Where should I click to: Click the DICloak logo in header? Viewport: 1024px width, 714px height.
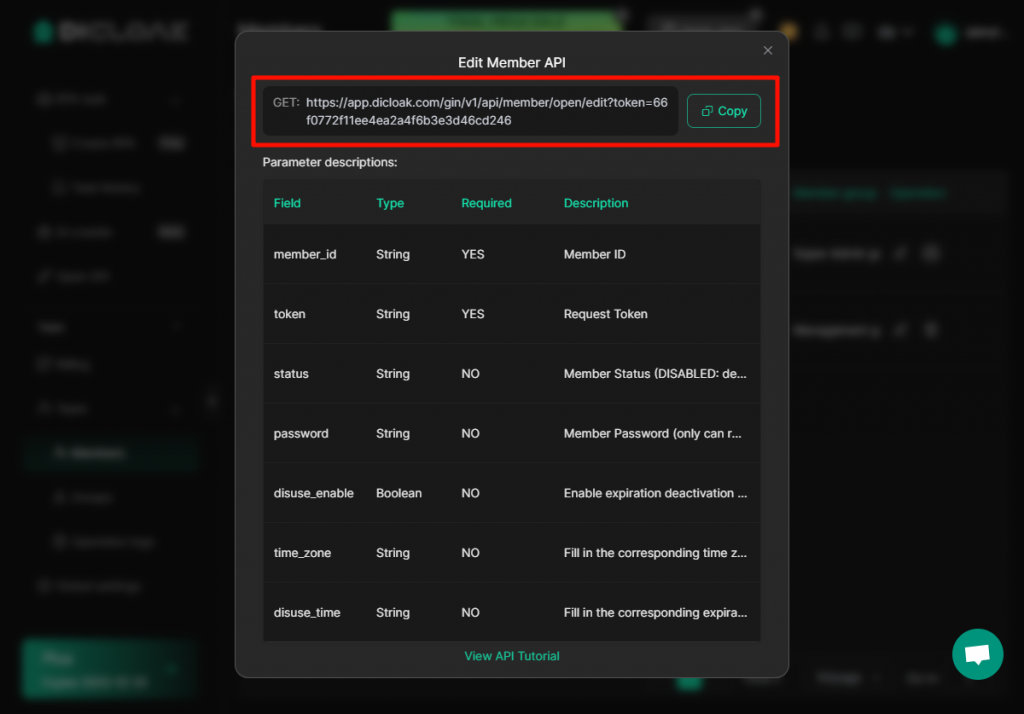(110, 31)
